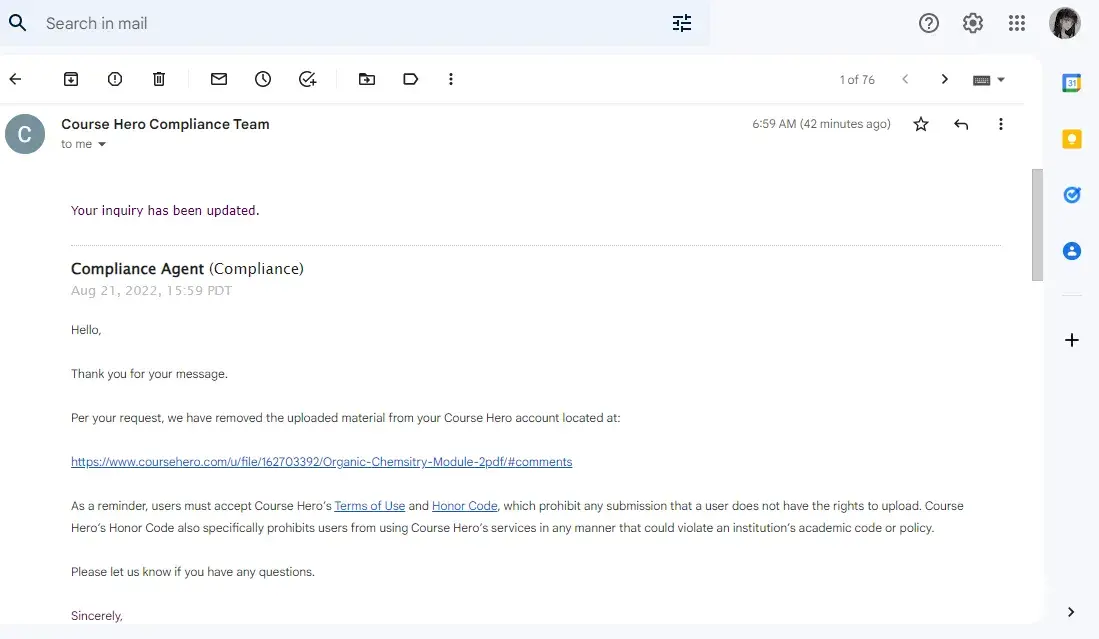Viewport: 1099px width, 639px height.
Task: Delete the email with trash icon
Action: coord(159,79)
